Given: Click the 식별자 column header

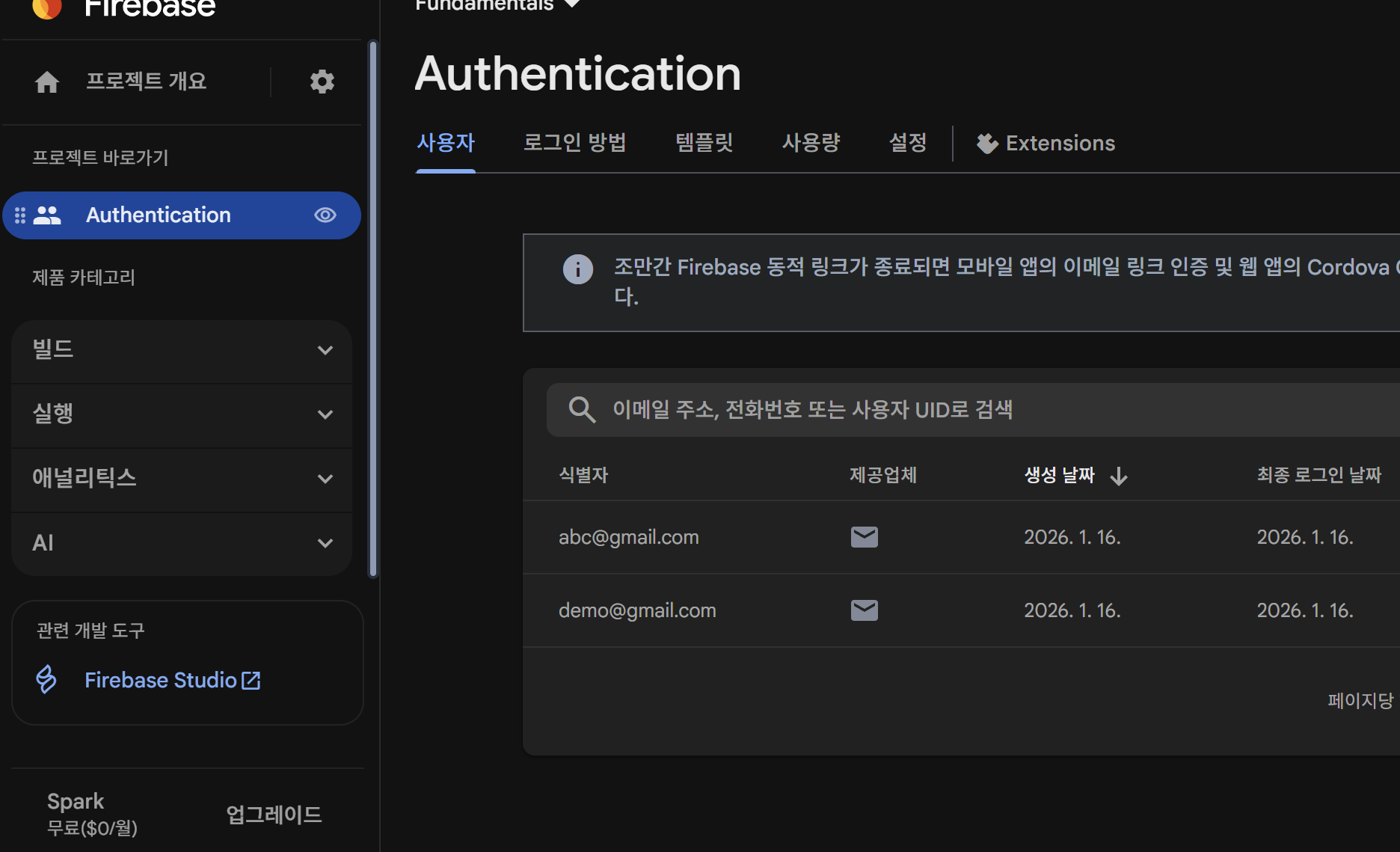Looking at the screenshot, I should point(583,475).
